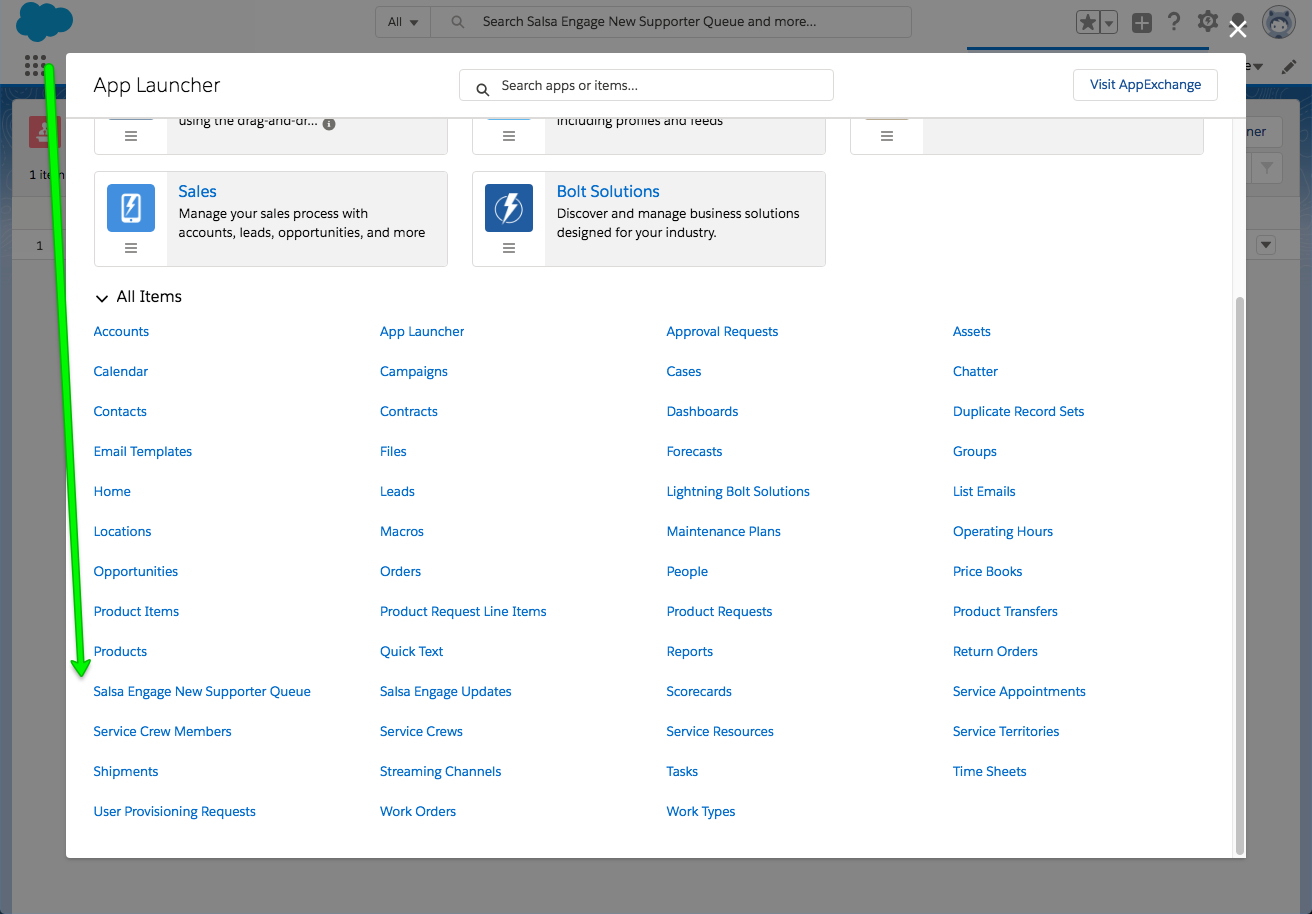Open Lightning Bolt Solutions item
Screen dimensions: 1312x914
point(738,491)
